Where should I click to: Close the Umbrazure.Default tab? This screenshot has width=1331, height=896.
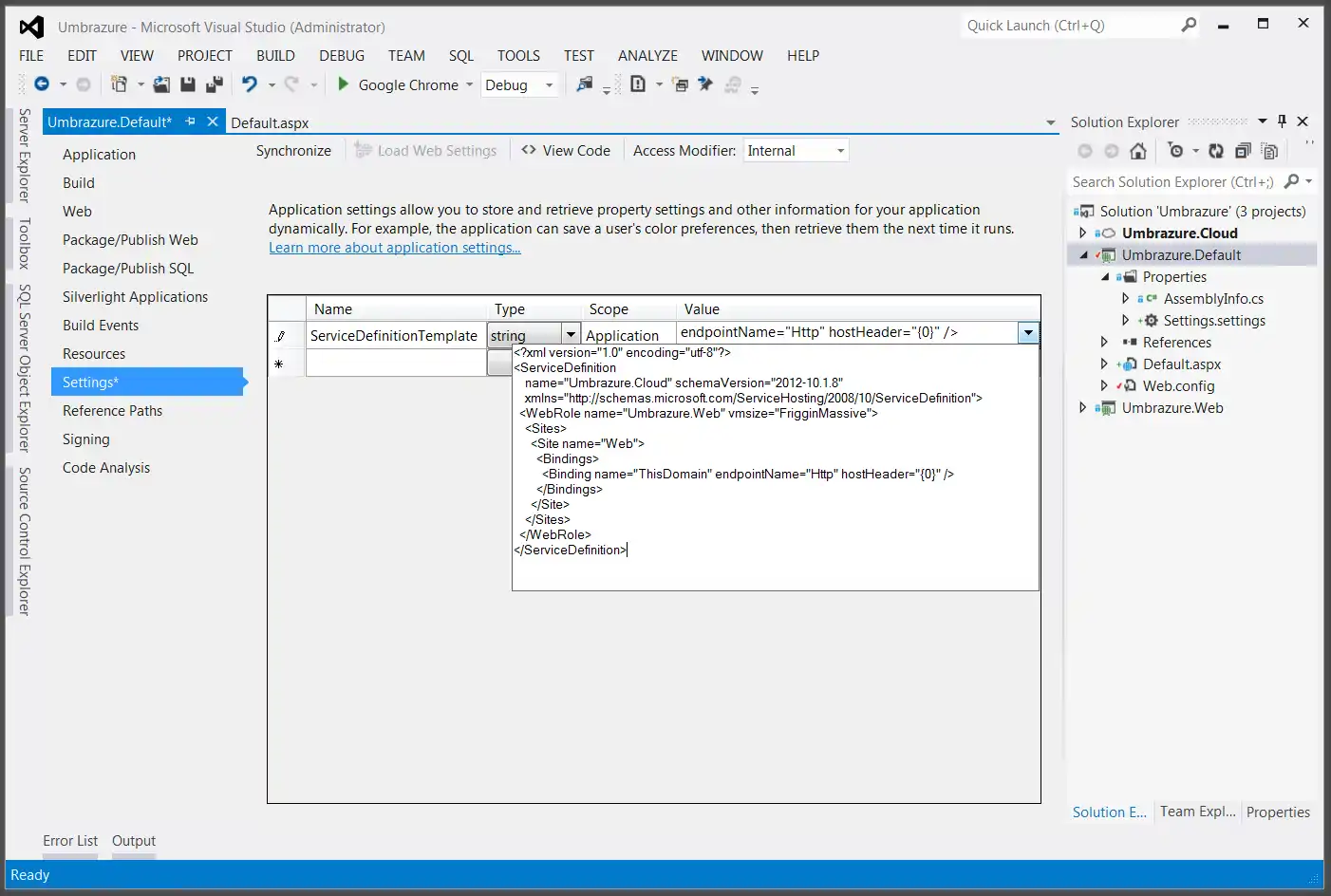coord(213,121)
